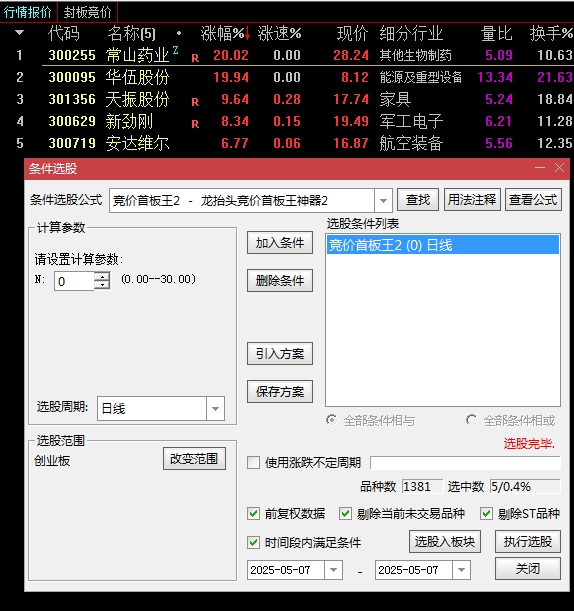Viewport: 574px width, 611px height.
Task: Click the dot icon after 名称(5)
Action: 179,33
